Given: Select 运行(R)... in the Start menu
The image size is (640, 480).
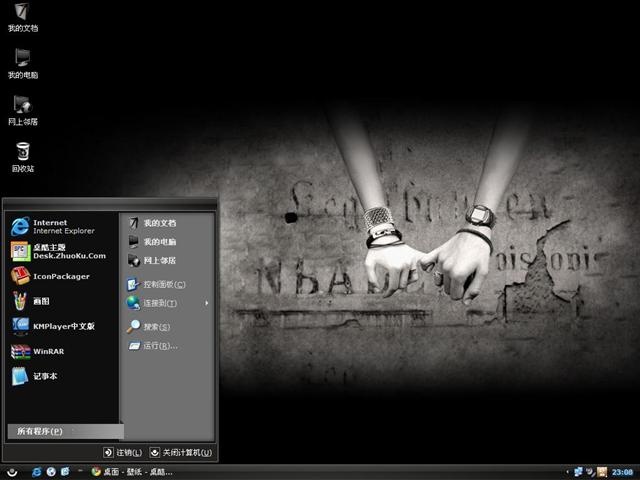Looking at the screenshot, I should [x=167, y=346].
